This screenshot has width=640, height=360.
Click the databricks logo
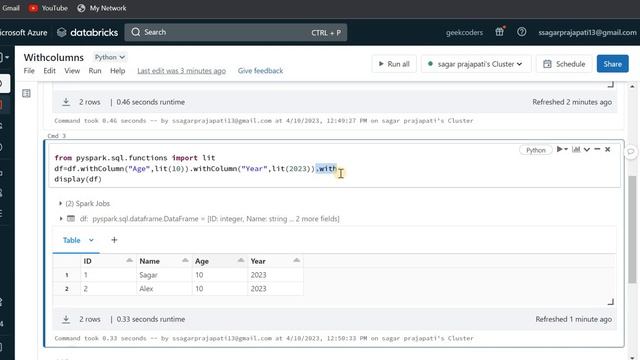click(x=87, y=32)
